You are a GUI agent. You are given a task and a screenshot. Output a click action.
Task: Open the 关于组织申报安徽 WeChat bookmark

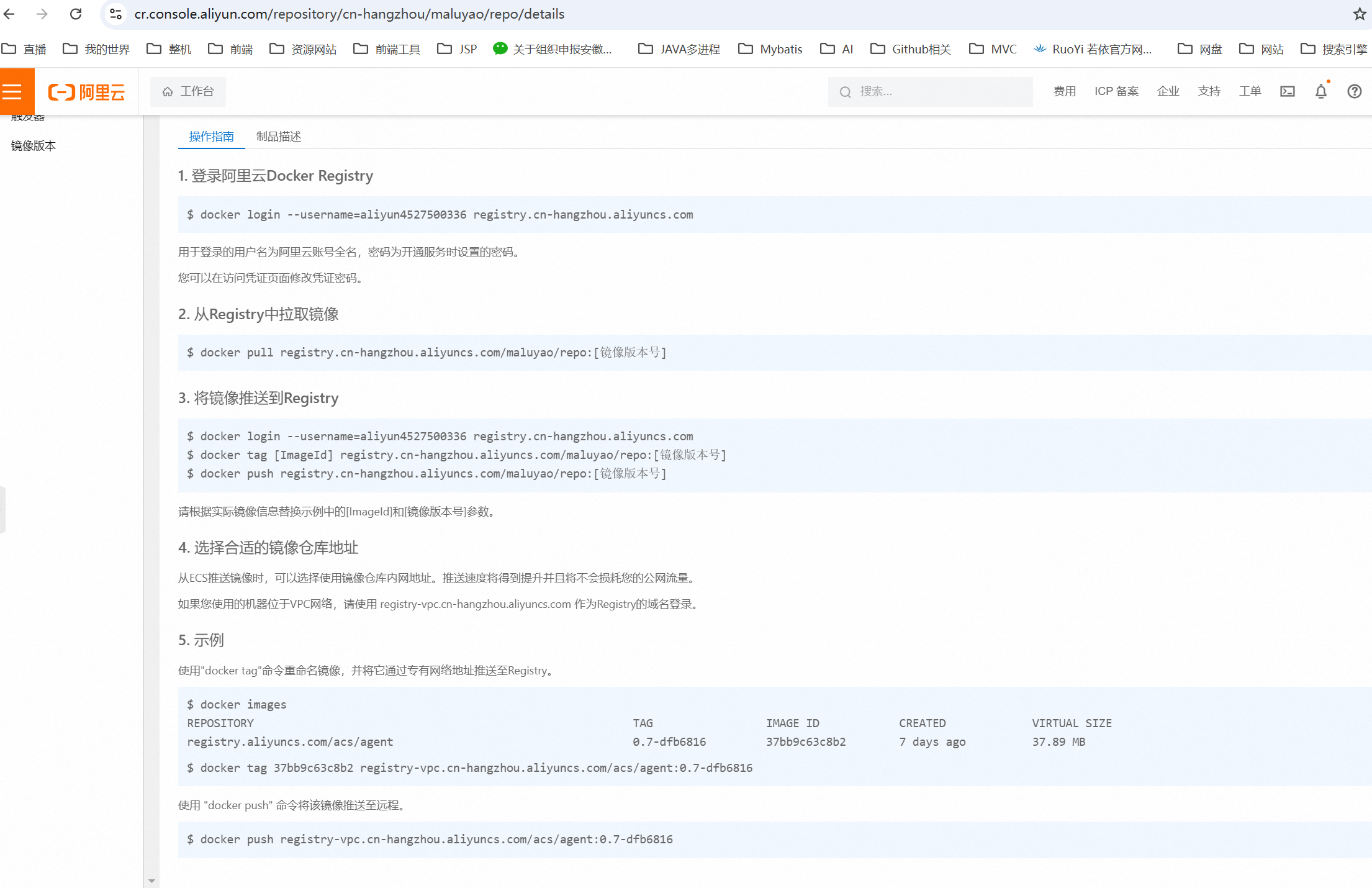point(553,49)
